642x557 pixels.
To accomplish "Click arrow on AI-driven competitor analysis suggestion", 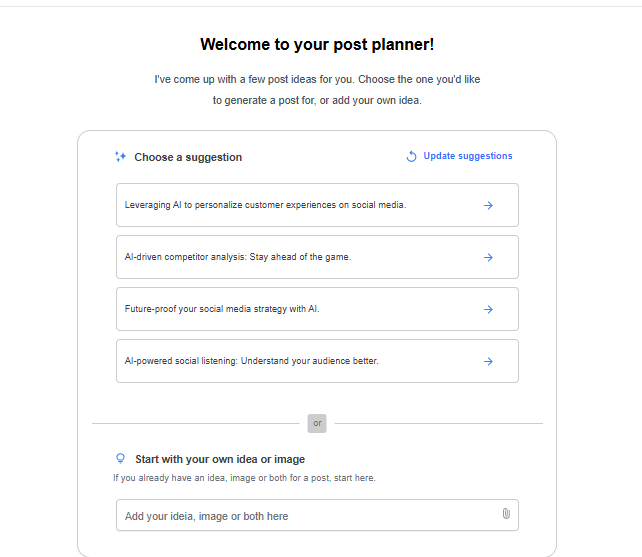I will pos(488,257).
